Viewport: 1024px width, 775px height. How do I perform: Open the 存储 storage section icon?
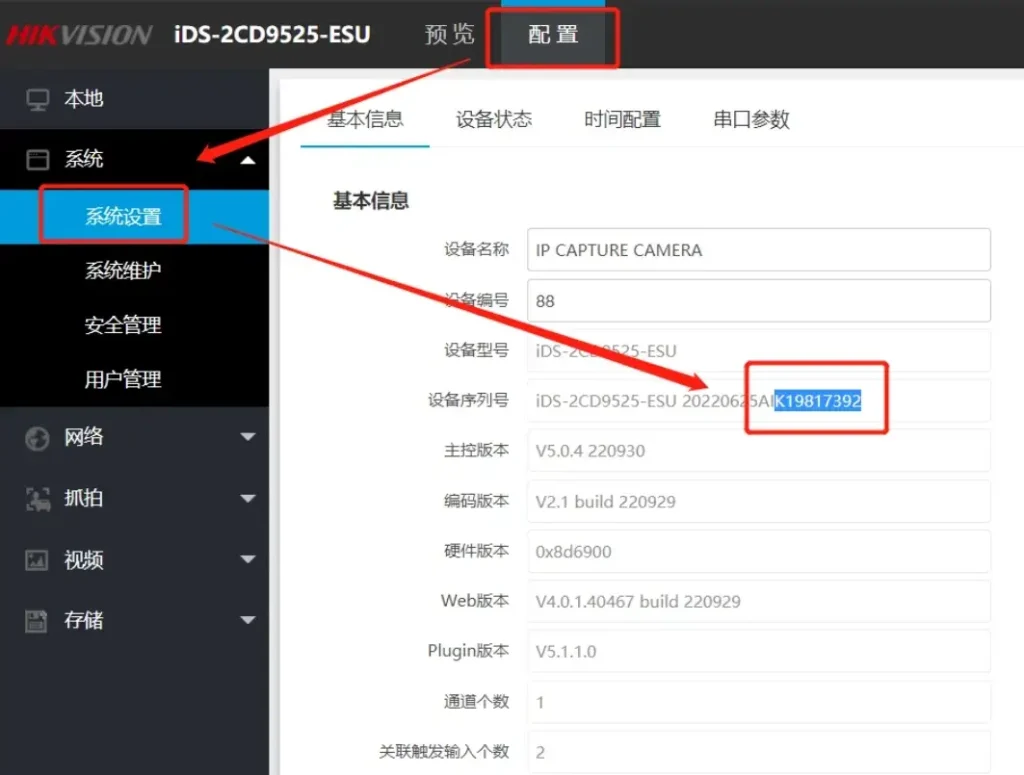coord(36,620)
